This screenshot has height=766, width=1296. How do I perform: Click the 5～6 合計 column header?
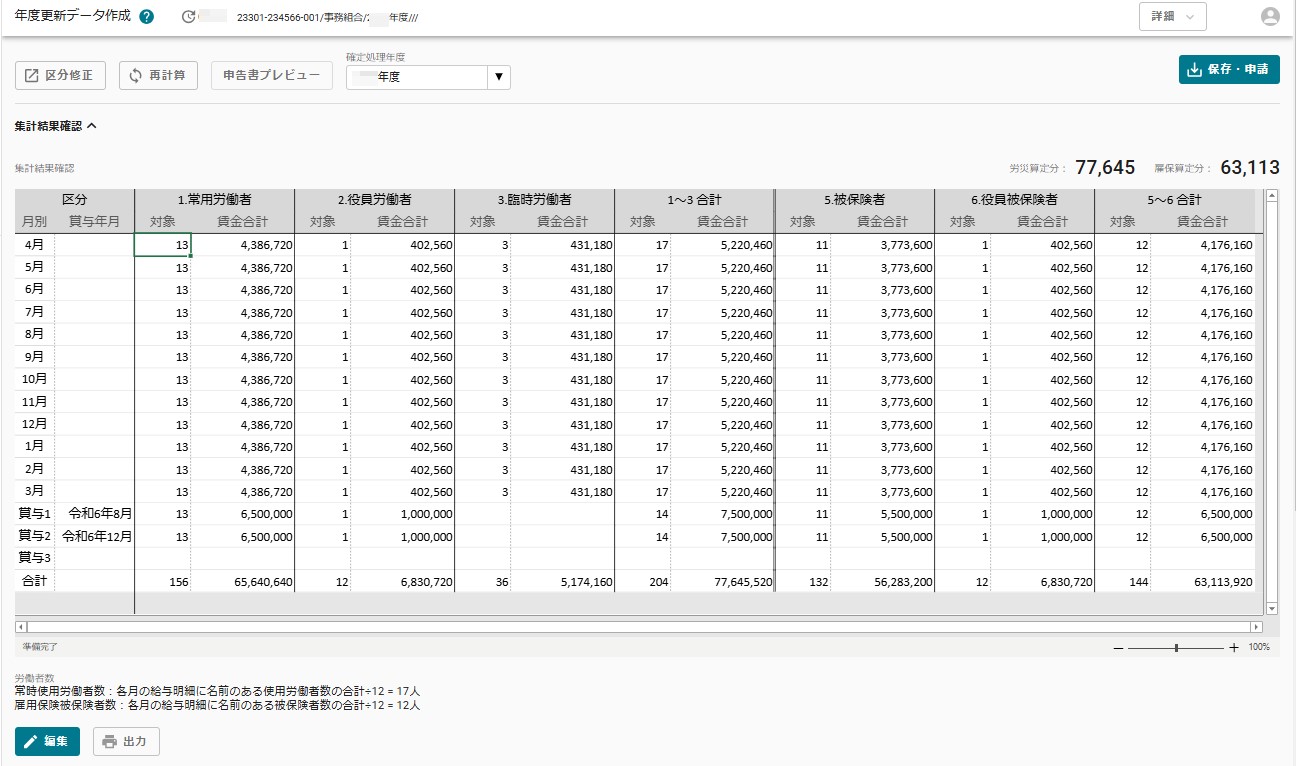coord(1175,200)
